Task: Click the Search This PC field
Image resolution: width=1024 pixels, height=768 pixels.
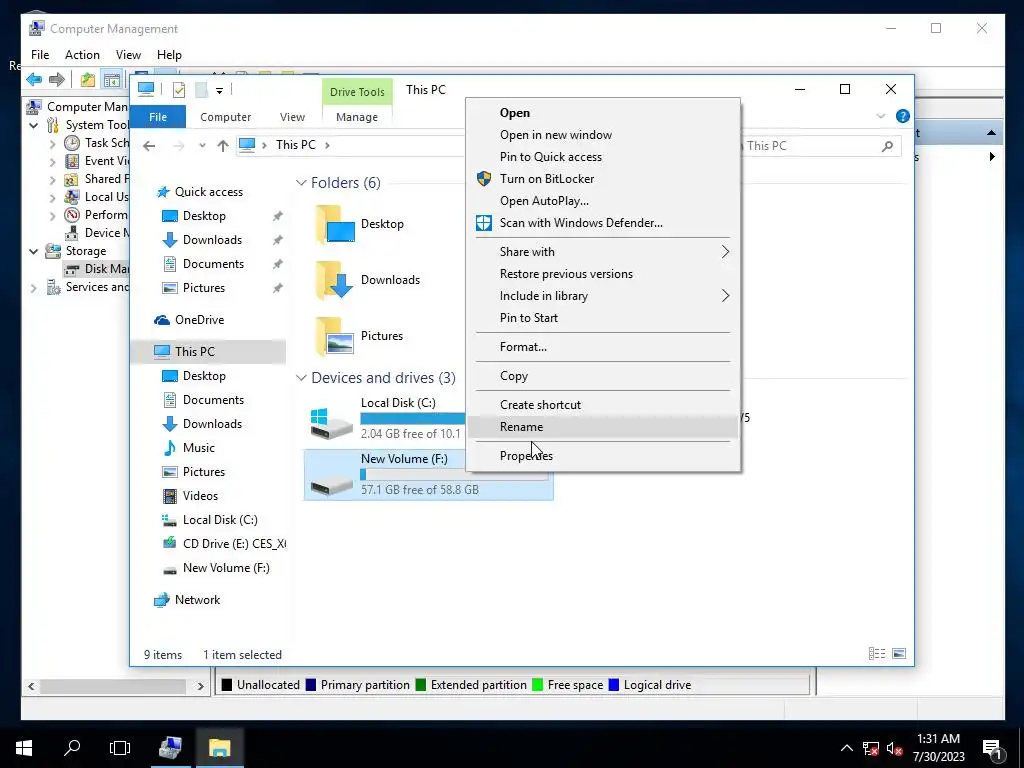Action: click(x=821, y=146)
